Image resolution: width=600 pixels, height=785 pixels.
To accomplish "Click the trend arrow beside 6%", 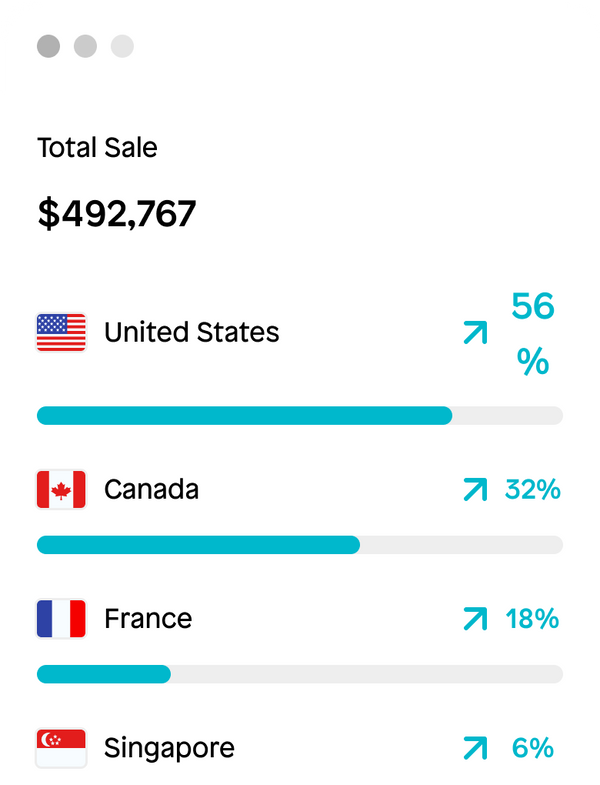I will point(475,748).
